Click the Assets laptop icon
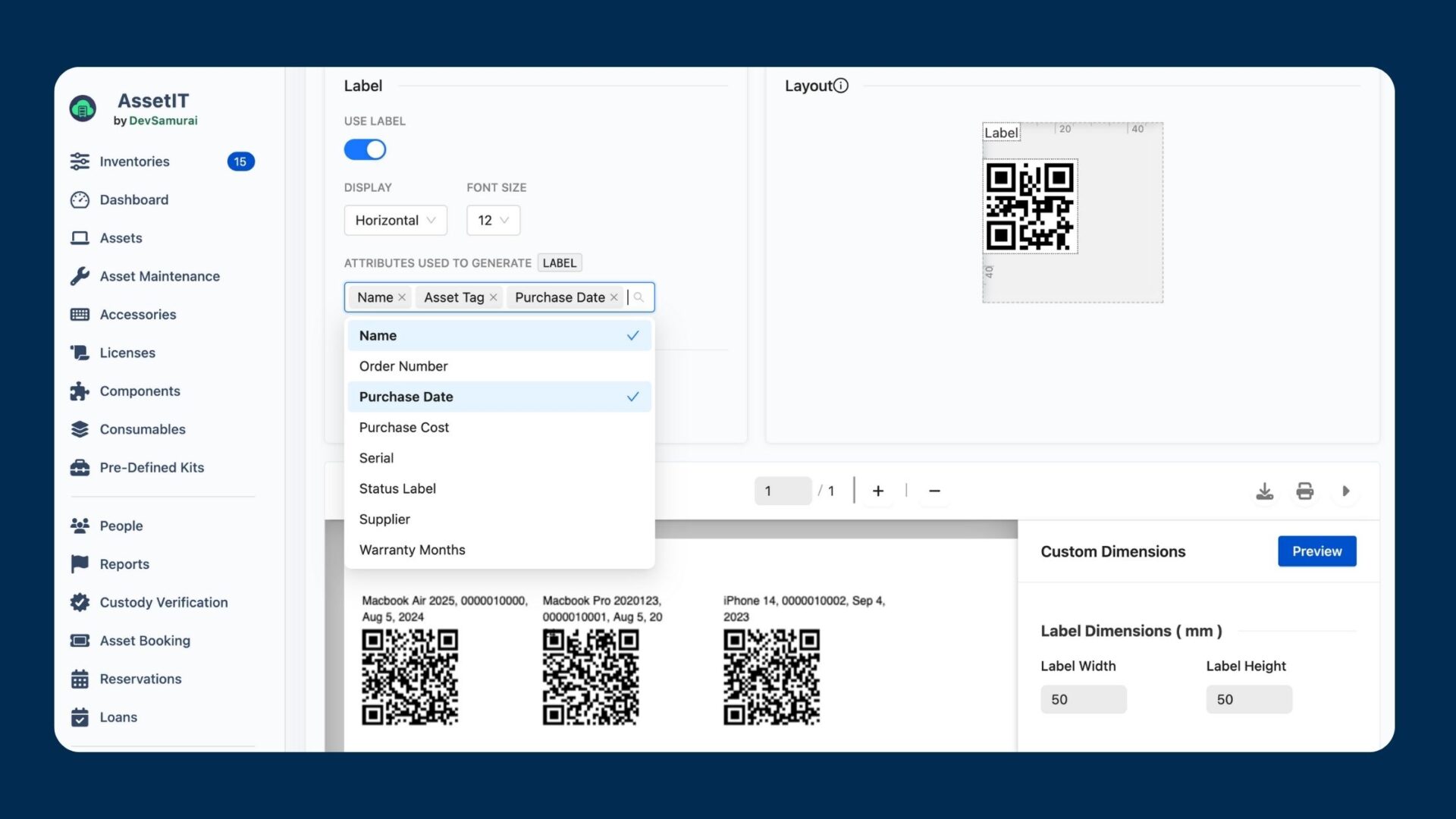Screen dimensions: 1456x819 80,238
